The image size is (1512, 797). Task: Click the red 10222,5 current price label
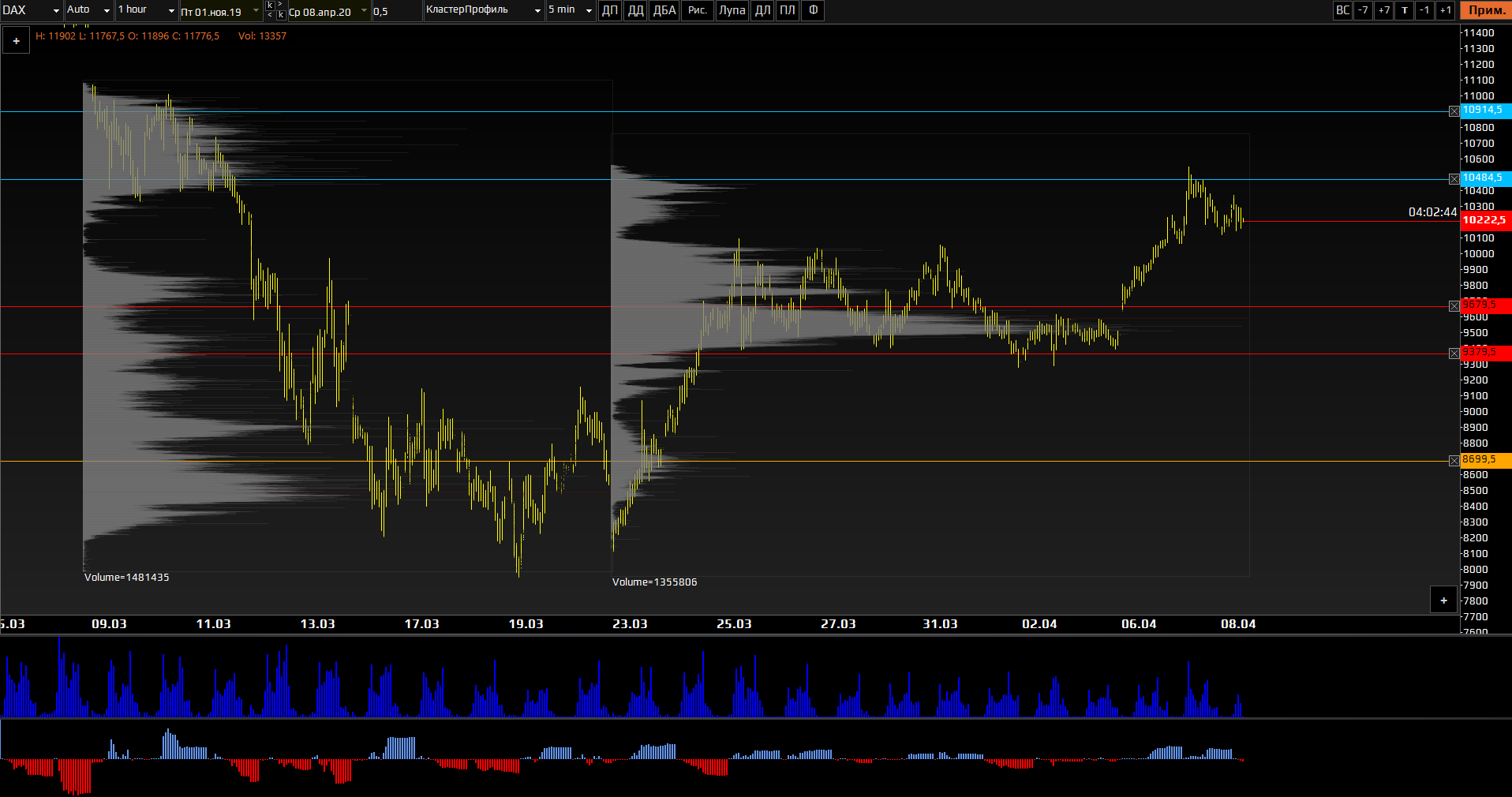pyautogui.click(x=1484, y=220)
